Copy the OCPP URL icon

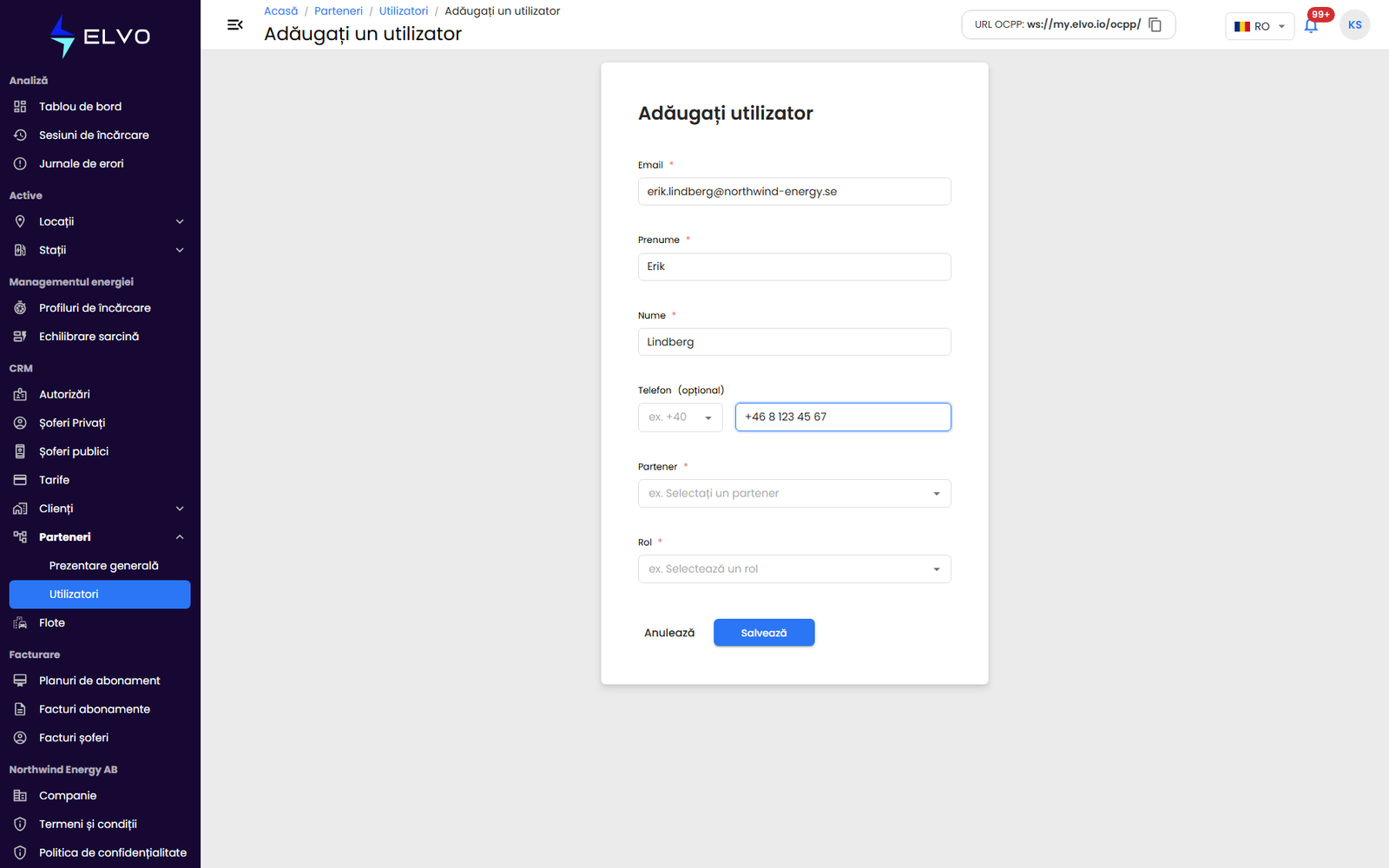coord(1155,24)
